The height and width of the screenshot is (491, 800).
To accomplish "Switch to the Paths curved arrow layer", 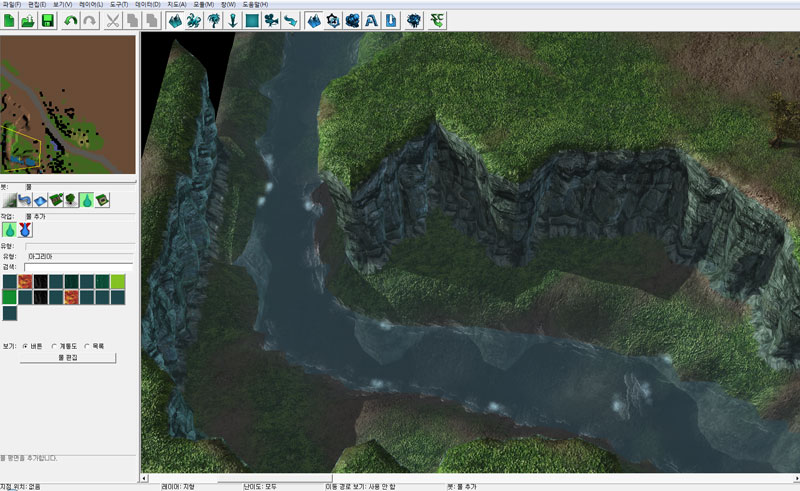I will coord(291,21).
